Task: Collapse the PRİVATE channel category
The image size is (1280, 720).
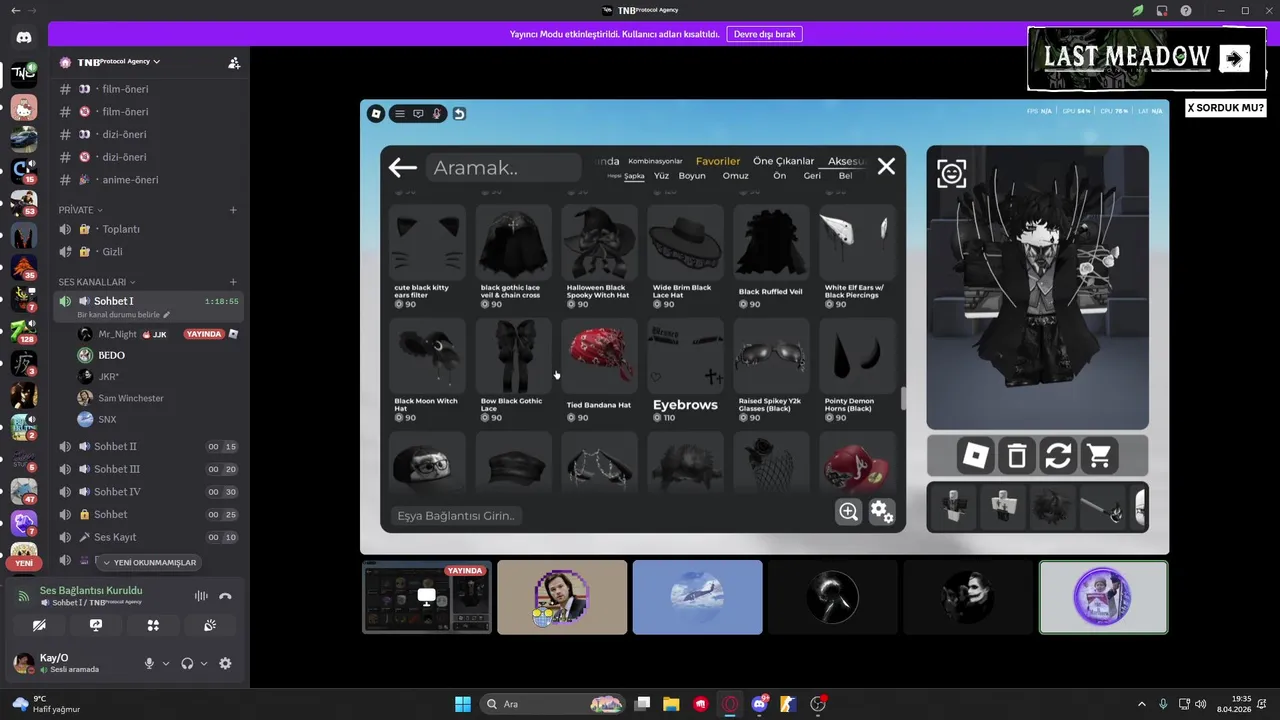Action: [x=80, y=210]
